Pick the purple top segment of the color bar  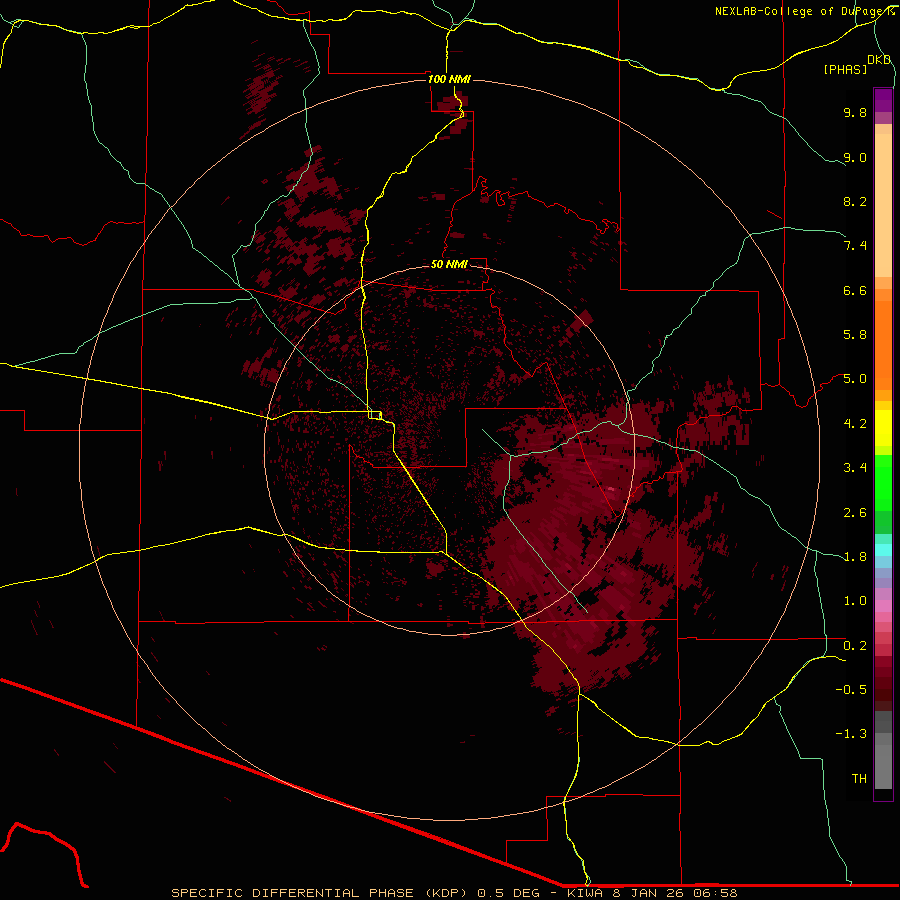tap(883, 100)
